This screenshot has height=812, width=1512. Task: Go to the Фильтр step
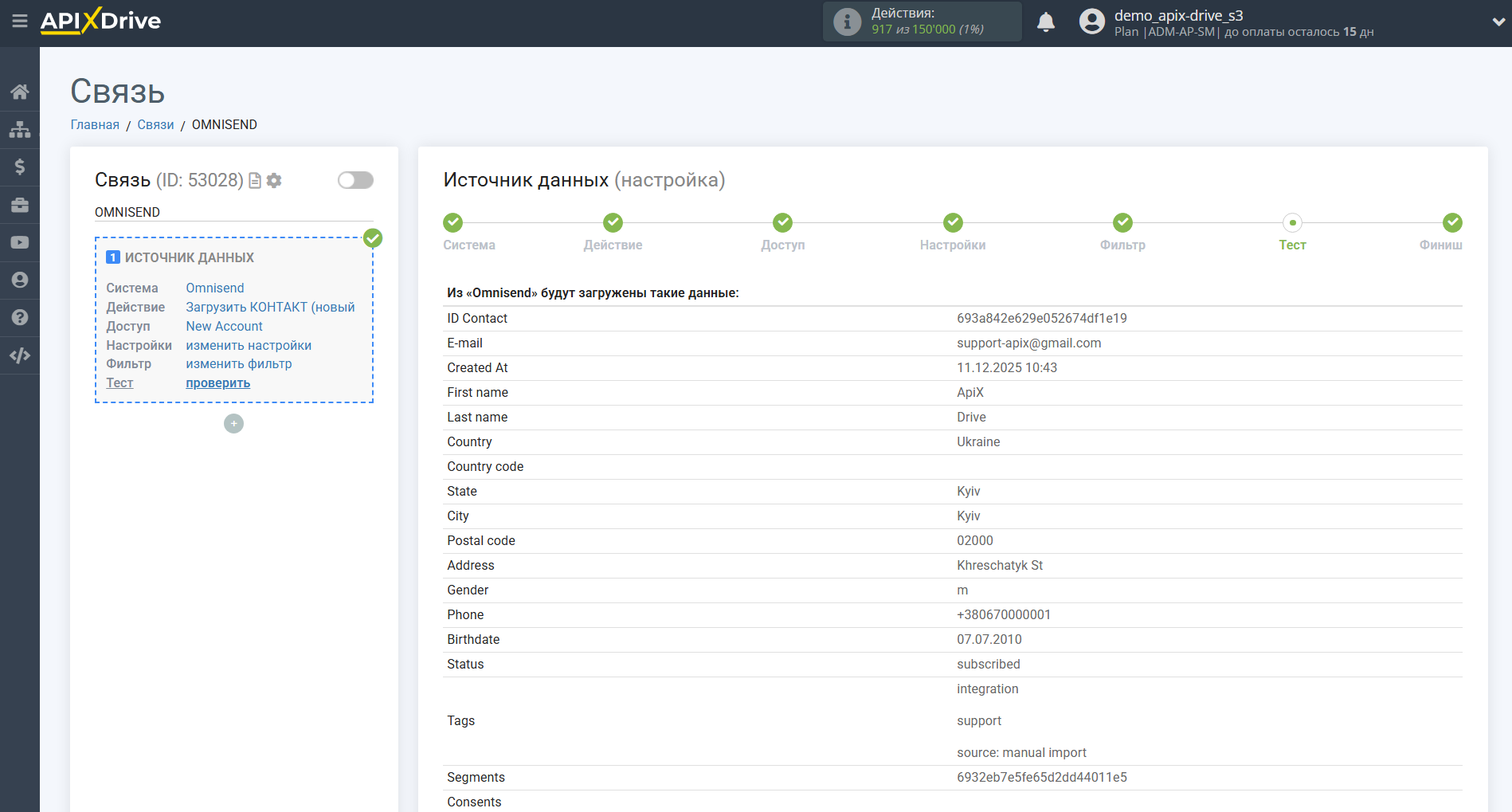tap(1122, 223)
